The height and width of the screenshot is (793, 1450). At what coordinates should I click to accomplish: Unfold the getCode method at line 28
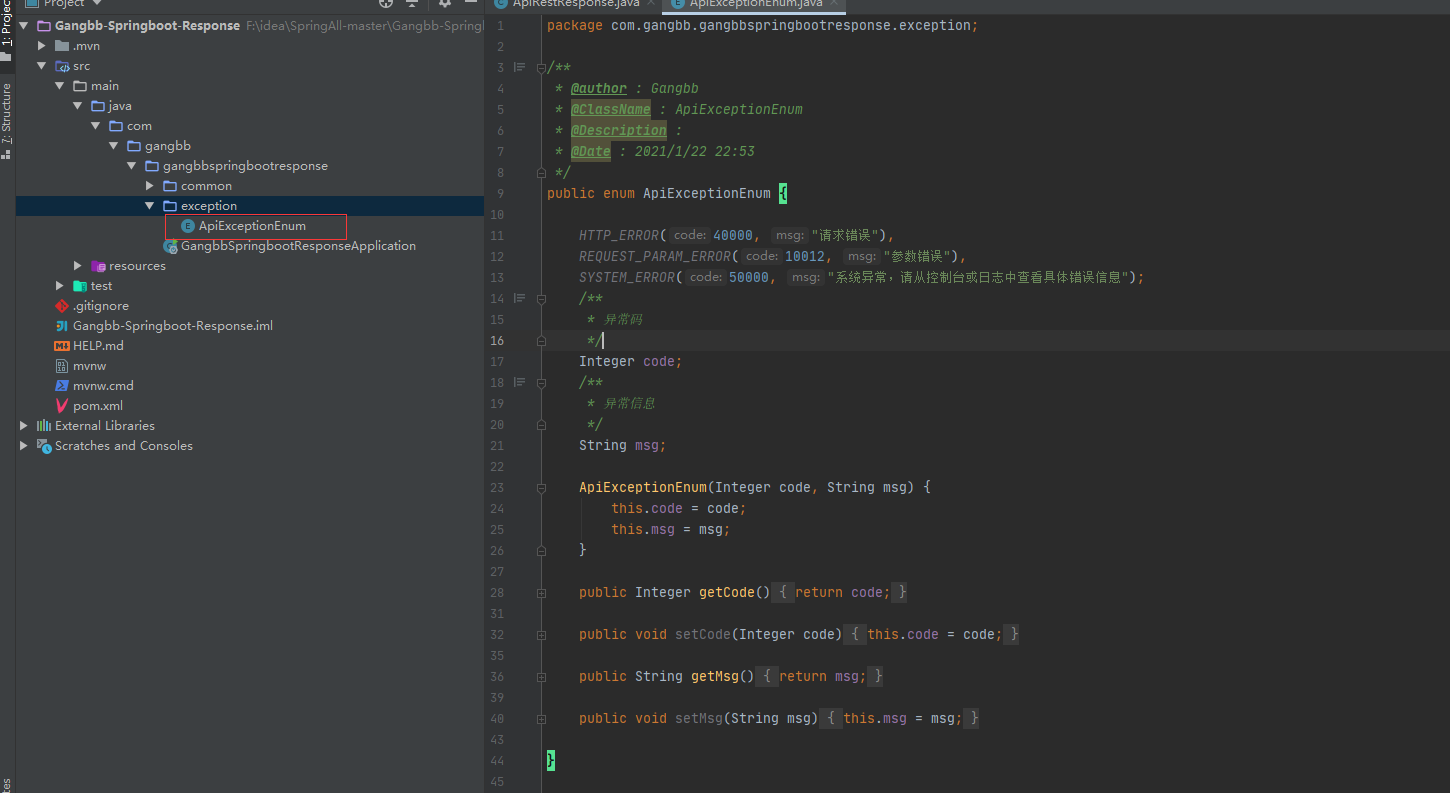point(541,593)
